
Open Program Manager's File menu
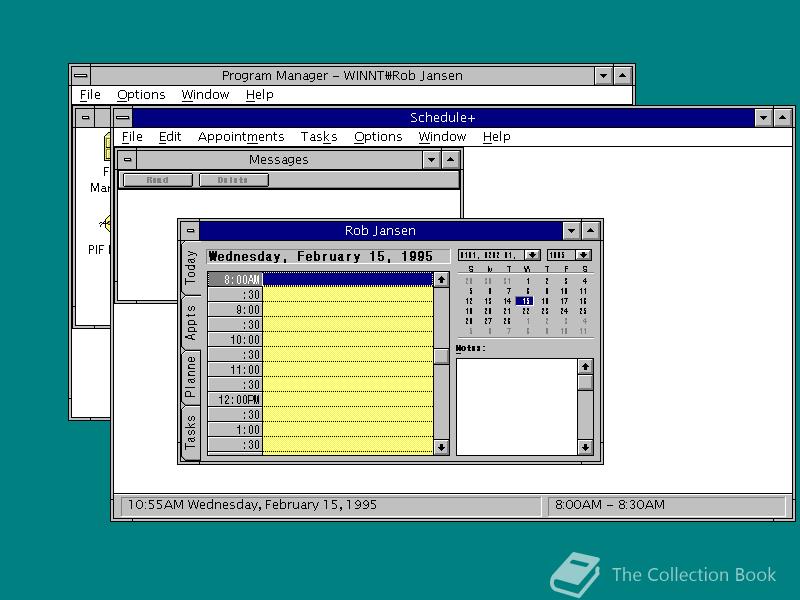click(x=90, y=95)
